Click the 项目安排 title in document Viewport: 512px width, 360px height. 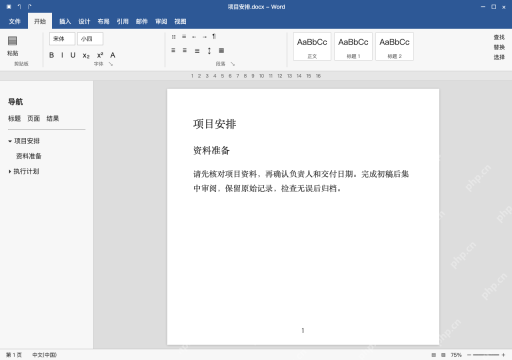point(215,124)
